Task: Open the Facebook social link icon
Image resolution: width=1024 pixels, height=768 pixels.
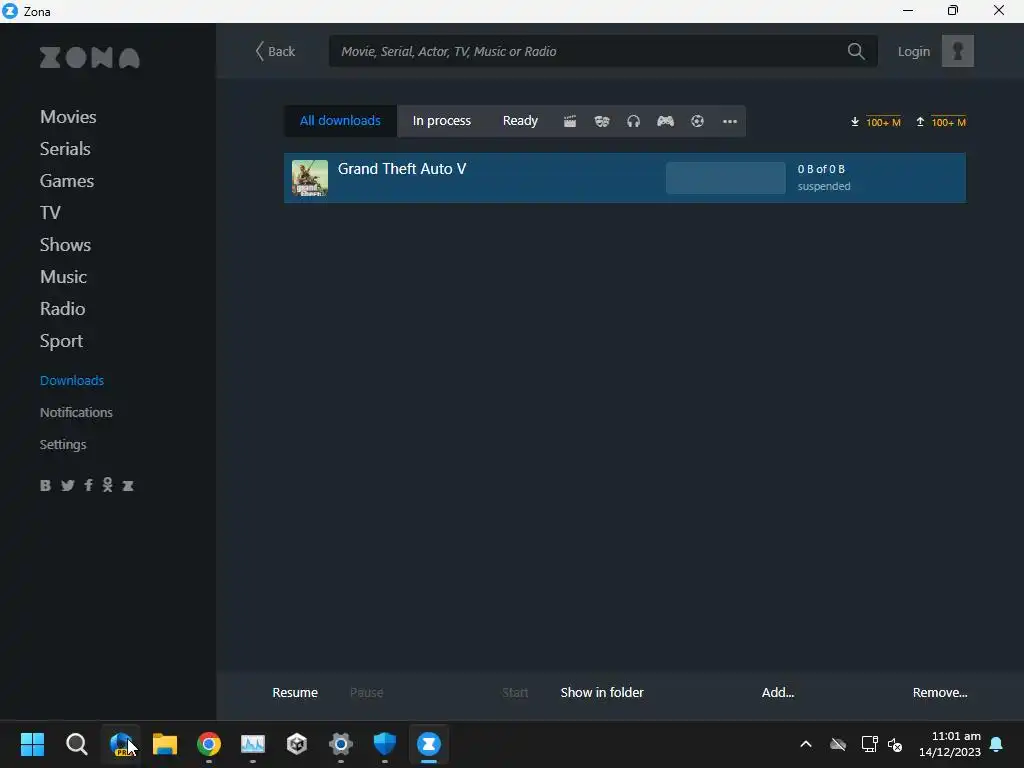Action: 88,485
